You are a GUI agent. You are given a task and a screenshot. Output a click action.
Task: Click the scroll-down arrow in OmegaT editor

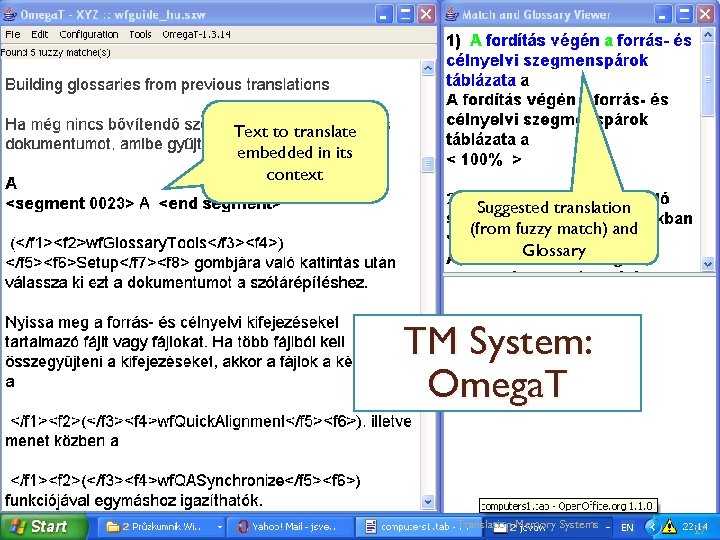click(x=428, y=501)
